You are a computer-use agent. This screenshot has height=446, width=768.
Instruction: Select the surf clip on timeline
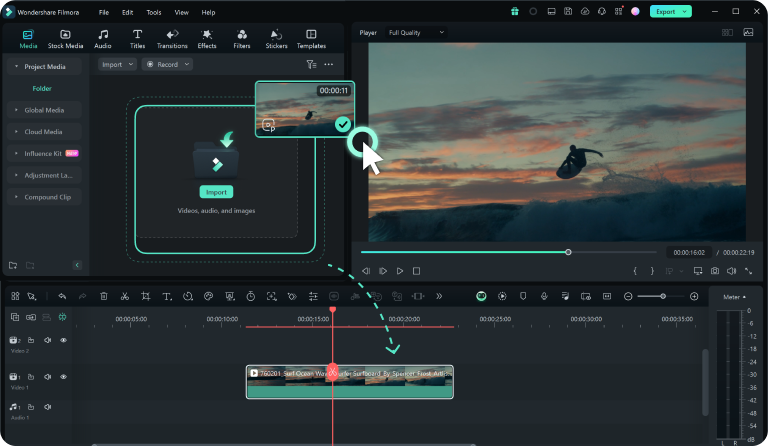pyautogui.click(x=349, y=382)
